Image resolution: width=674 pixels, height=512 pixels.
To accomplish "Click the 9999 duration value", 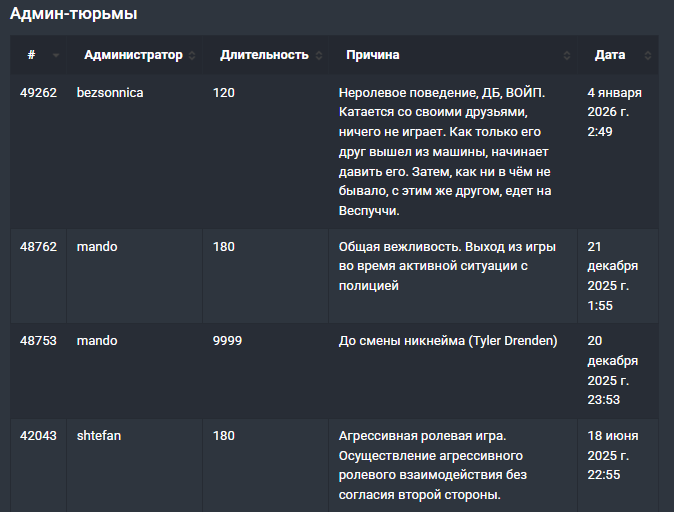I will click(x=227, y=341).
